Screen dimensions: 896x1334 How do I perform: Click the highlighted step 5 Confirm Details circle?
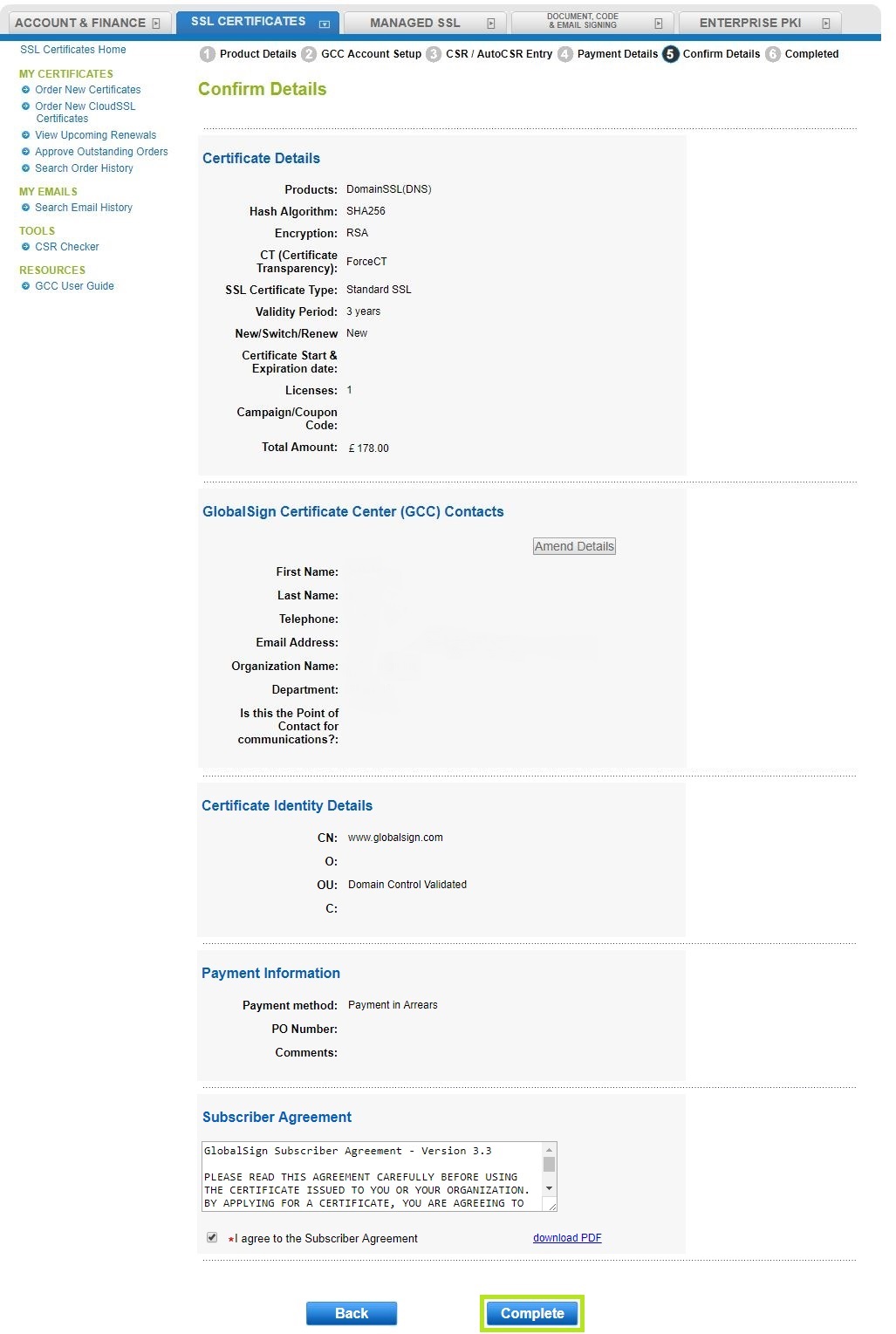pyautogui.click(x=669, y=53)
